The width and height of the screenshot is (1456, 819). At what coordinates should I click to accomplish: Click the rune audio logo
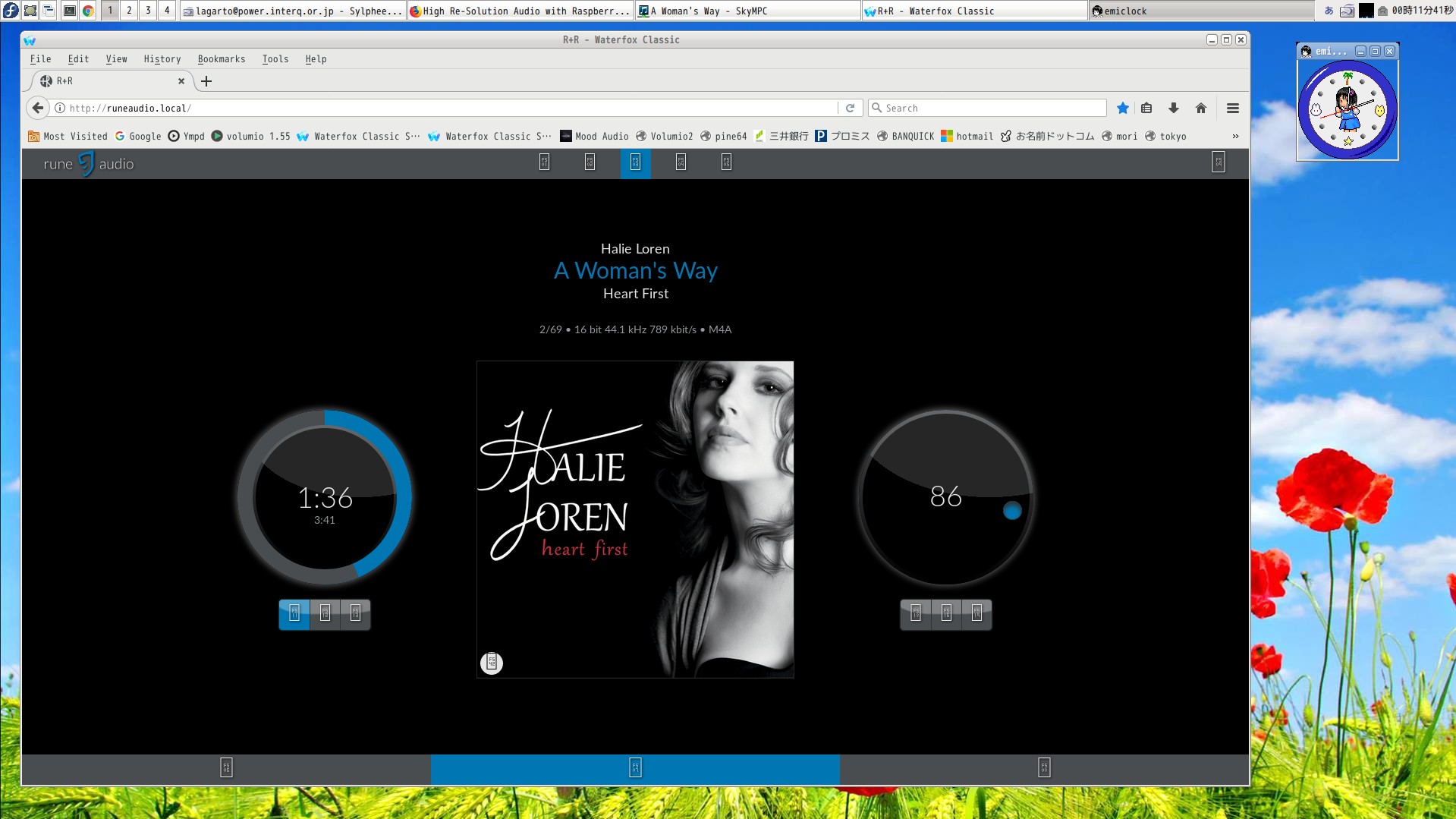click(x=89, y=164)
